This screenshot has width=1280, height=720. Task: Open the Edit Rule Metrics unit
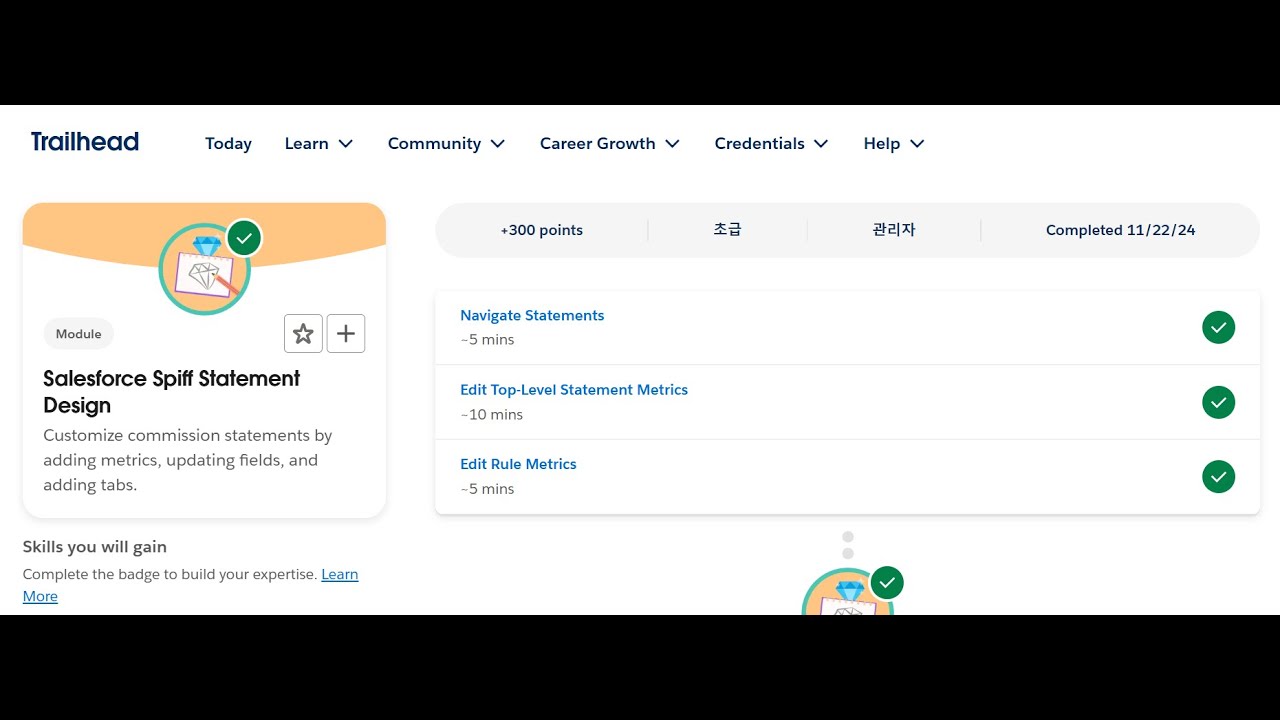[518, 464]
